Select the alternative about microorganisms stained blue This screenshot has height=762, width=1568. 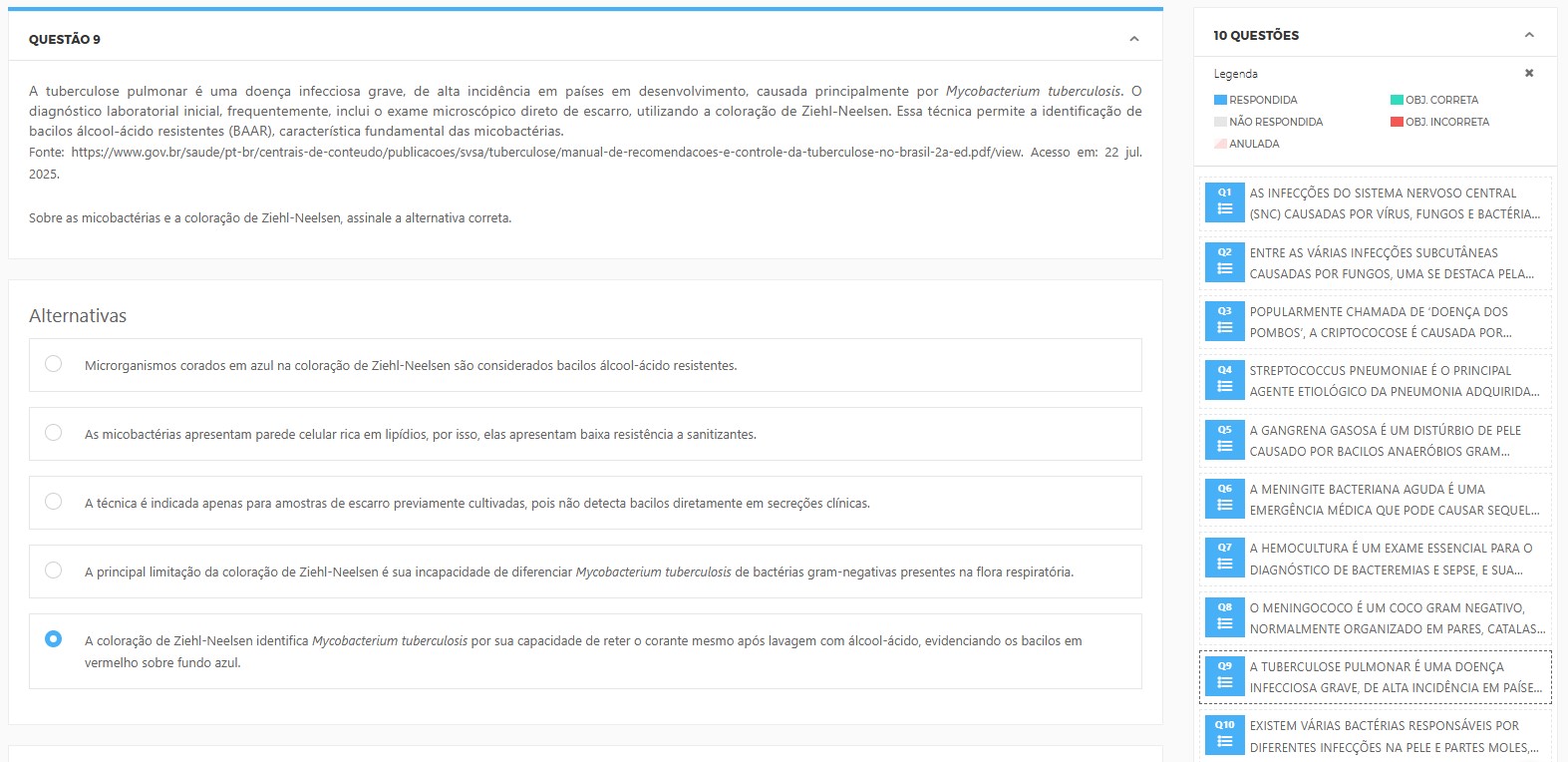tap(54, 364)
